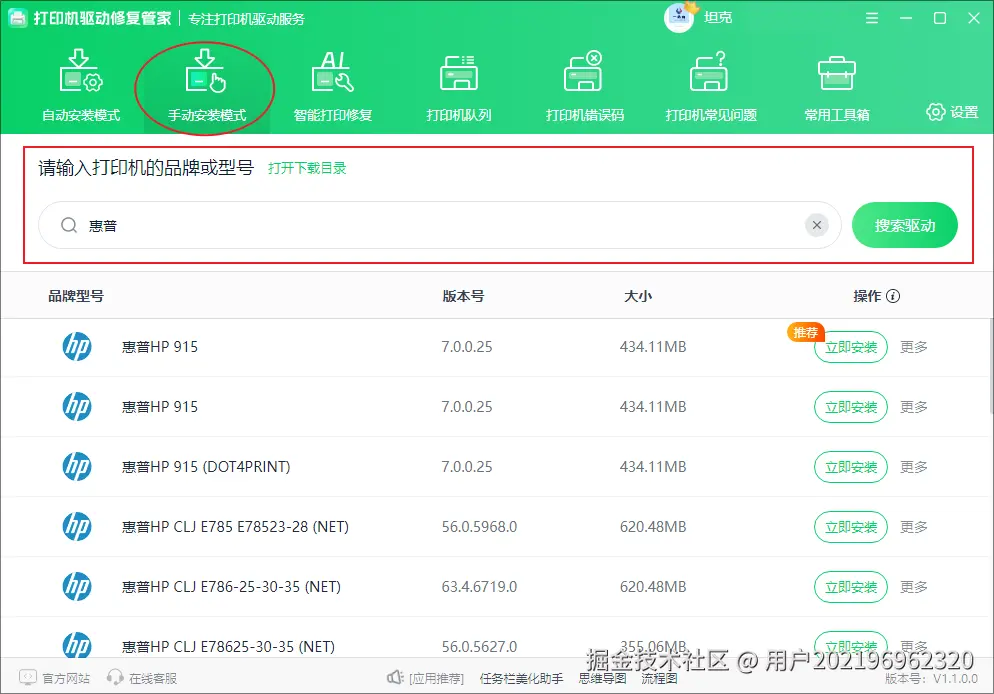Open the 流程图 link in the footer
The height and width of the screenshot is (694, 994).
pyautogui.click(x=659, y=679)
